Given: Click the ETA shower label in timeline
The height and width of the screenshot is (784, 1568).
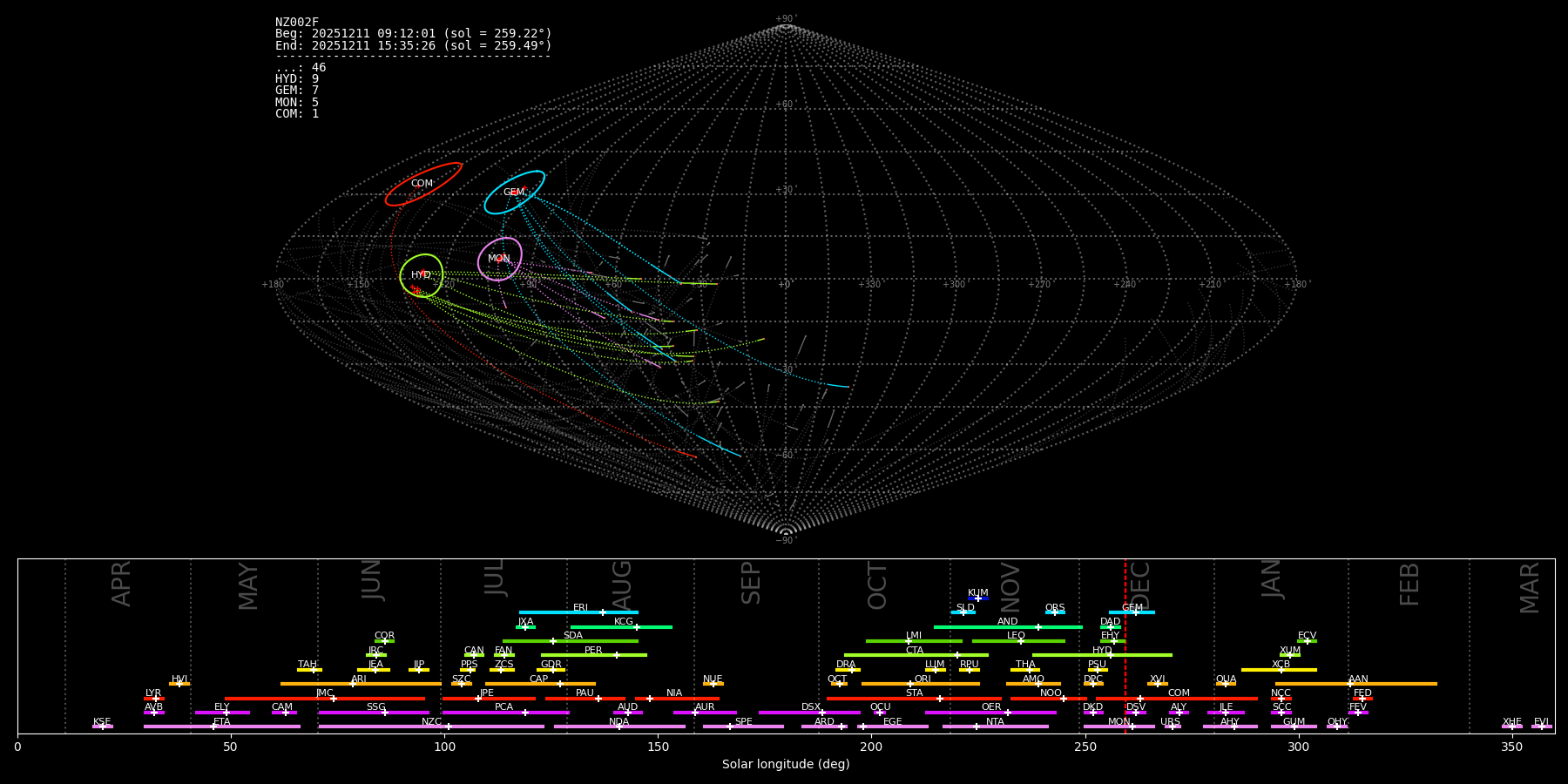Looking at the screenshot, I should [222, 722].
